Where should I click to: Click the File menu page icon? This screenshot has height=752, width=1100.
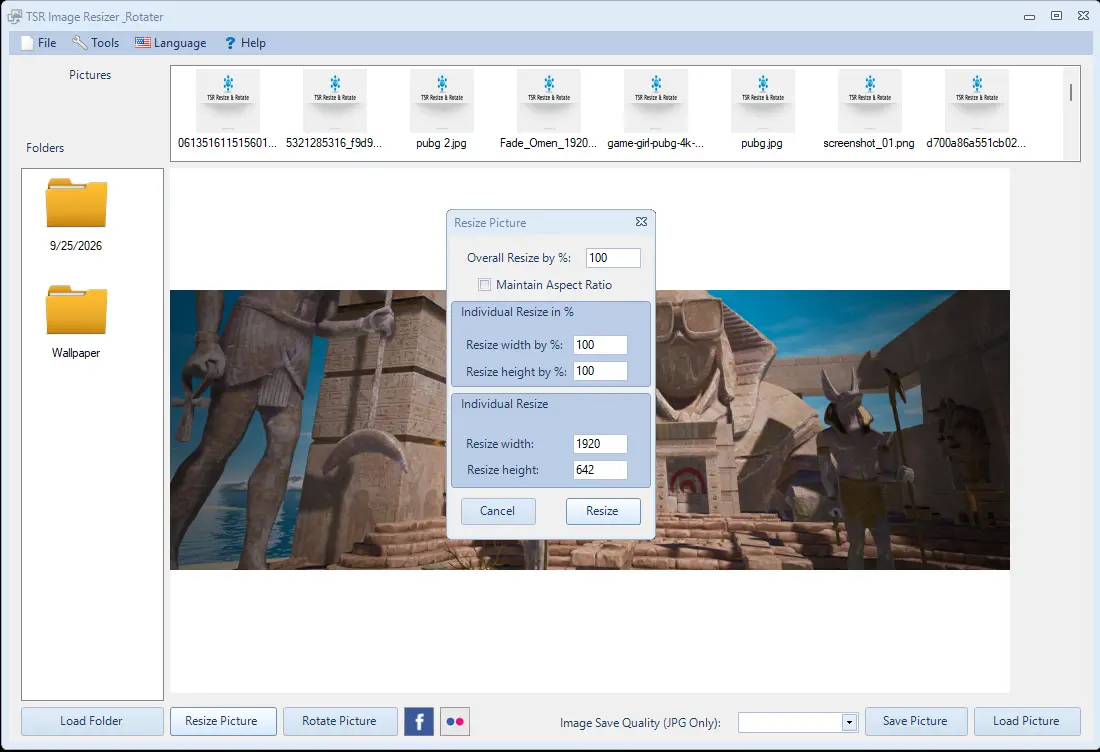click(x=27, y=43)
